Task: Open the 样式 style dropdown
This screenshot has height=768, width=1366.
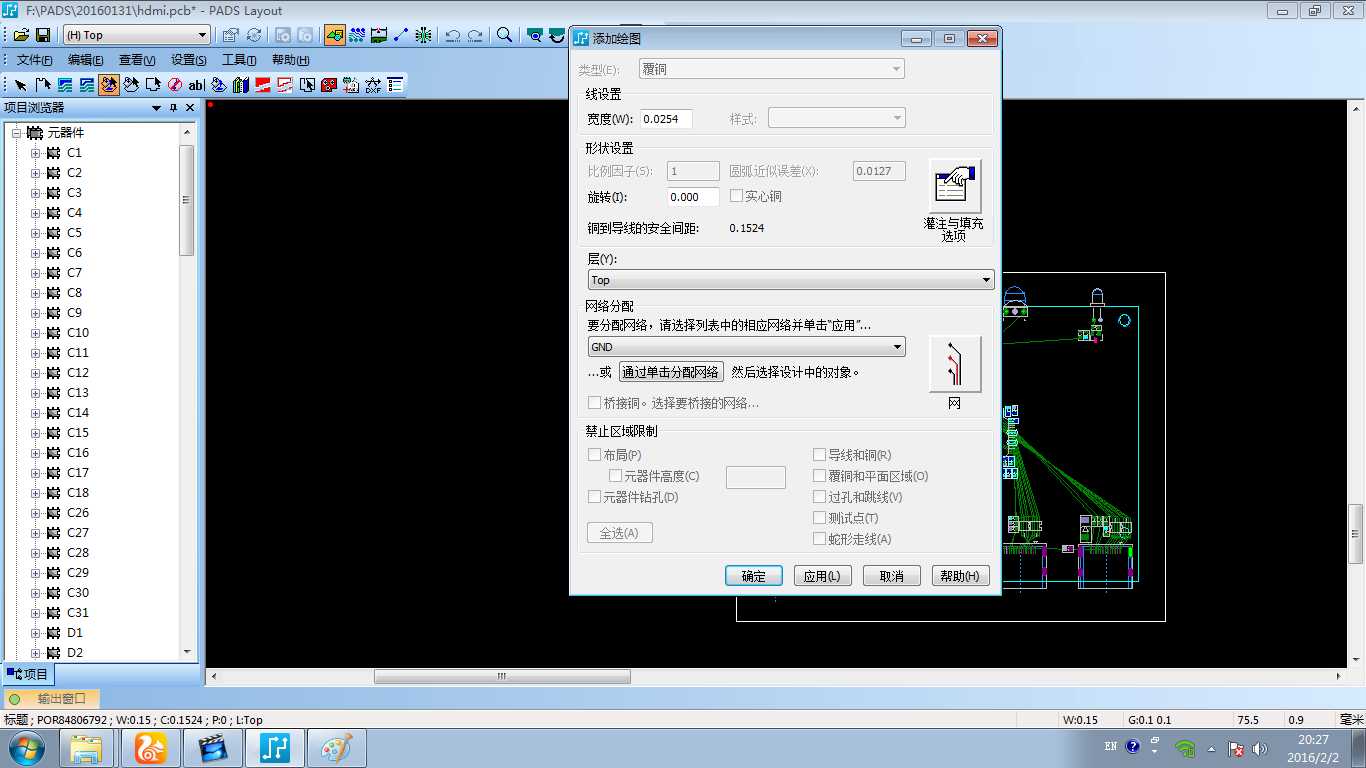Action: point(836,118)
